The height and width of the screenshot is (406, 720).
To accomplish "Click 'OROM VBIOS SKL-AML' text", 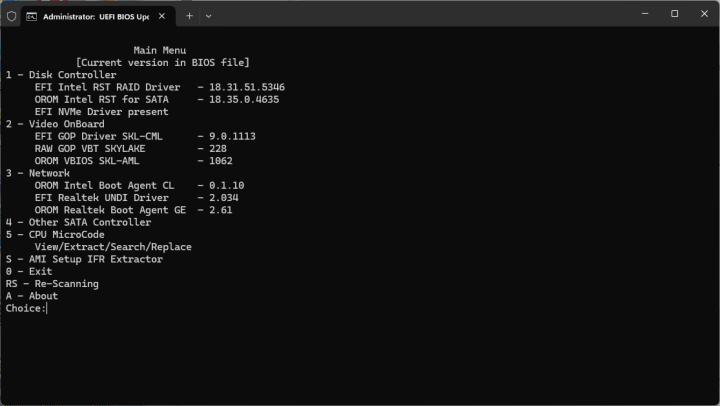I will (x=87, y=161).
